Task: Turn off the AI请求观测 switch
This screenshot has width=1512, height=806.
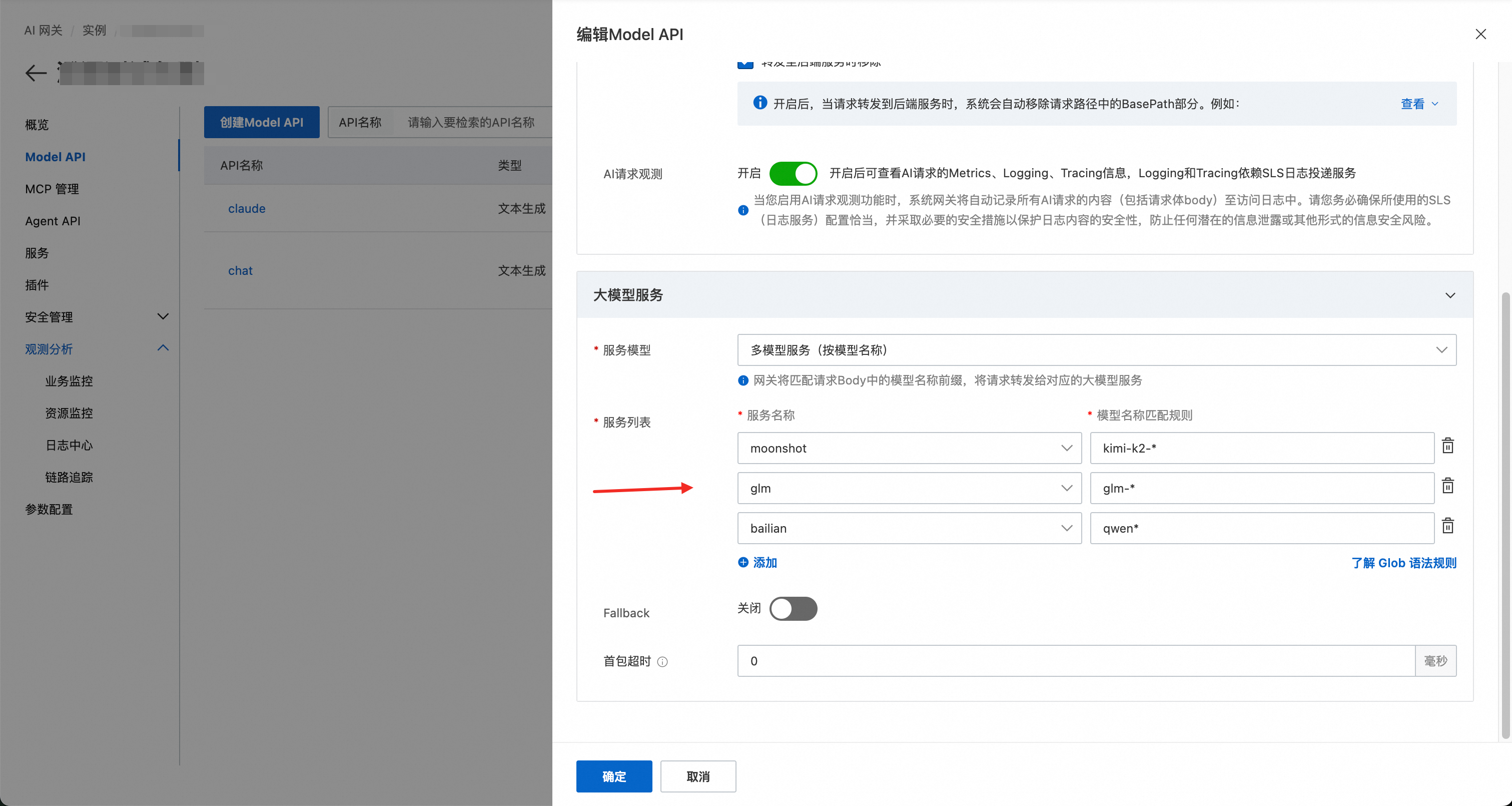Action: tap(793, 173)
